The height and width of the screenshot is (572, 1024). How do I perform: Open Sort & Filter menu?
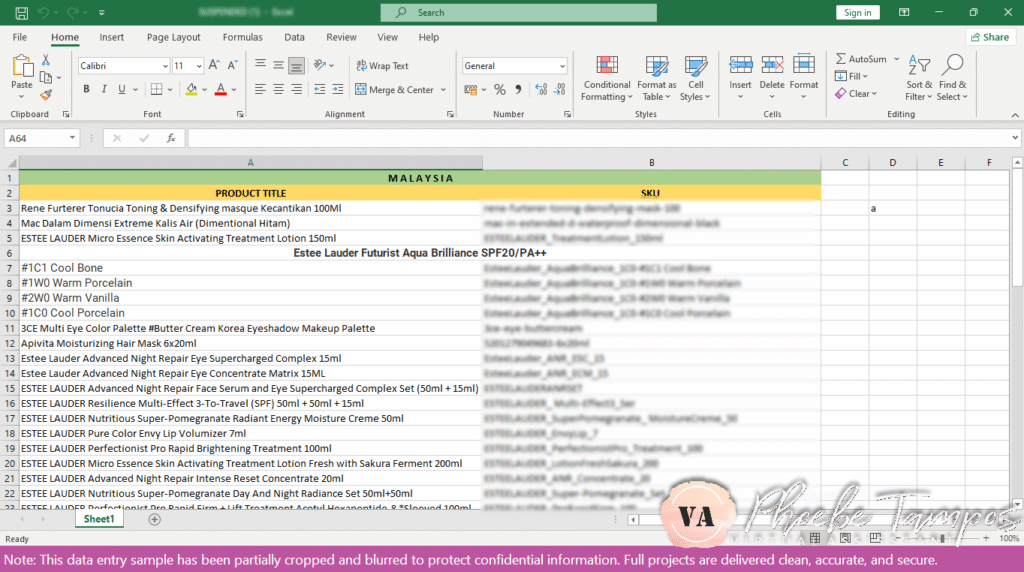click(x=918, y=78)
